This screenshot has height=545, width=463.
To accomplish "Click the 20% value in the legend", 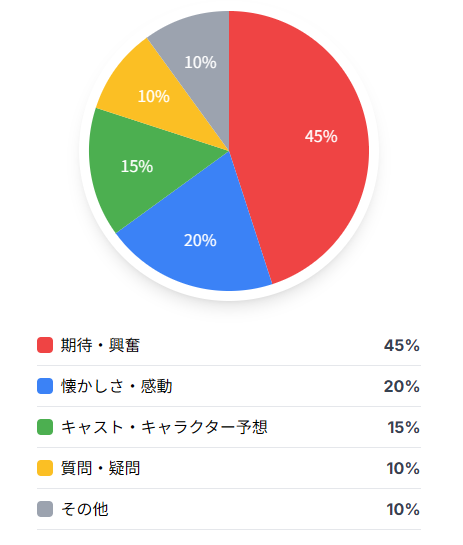I will 402,387.
